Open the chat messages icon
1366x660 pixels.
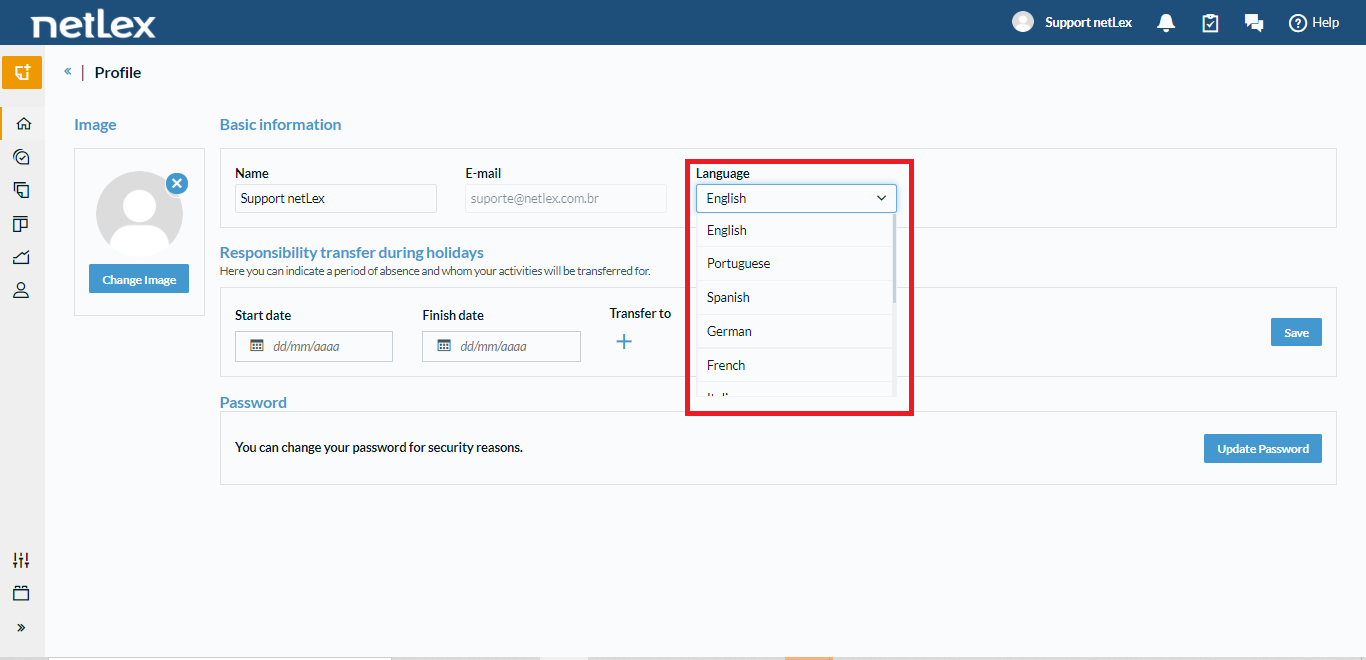[x=1254, y=23]
